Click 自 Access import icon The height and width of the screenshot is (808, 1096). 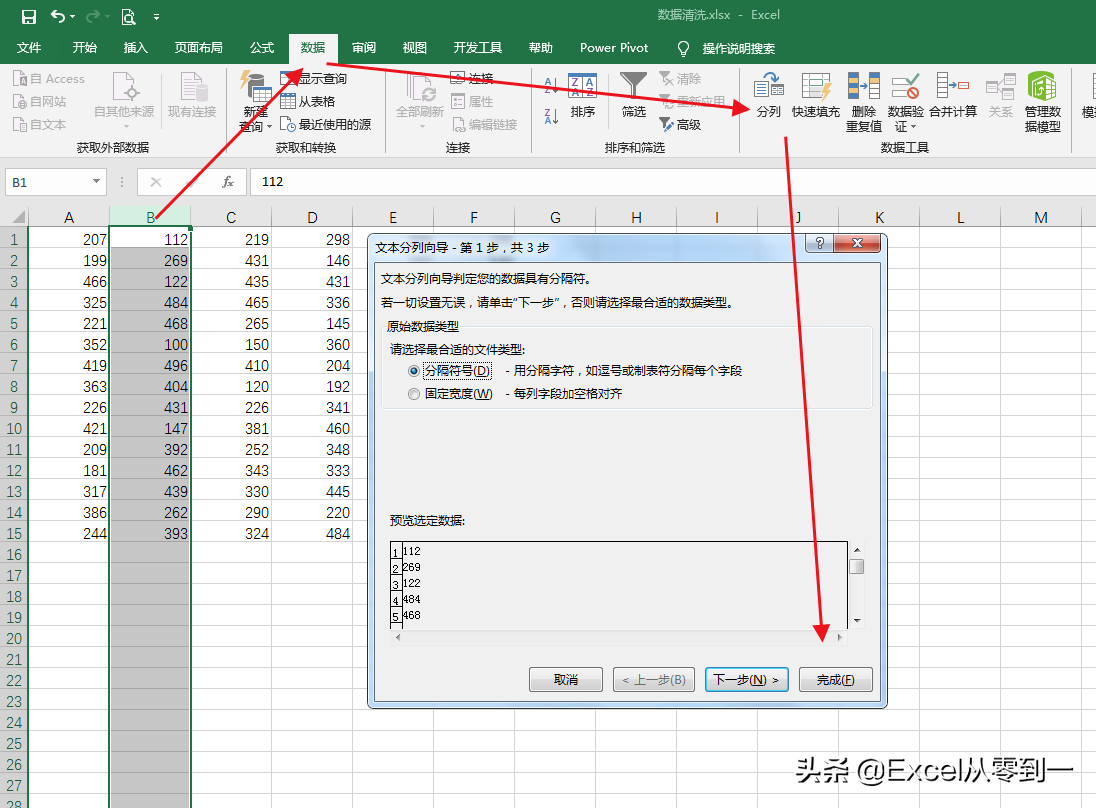point(49,79)
